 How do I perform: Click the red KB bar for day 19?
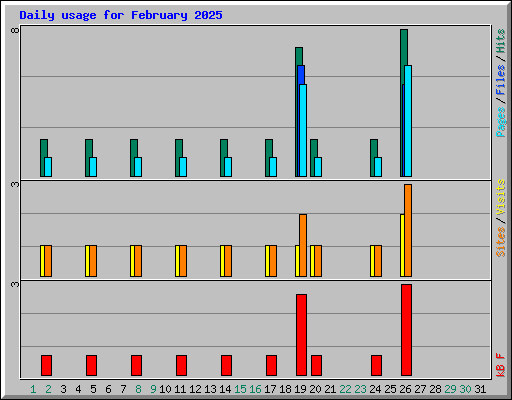[x=301, y=335]
